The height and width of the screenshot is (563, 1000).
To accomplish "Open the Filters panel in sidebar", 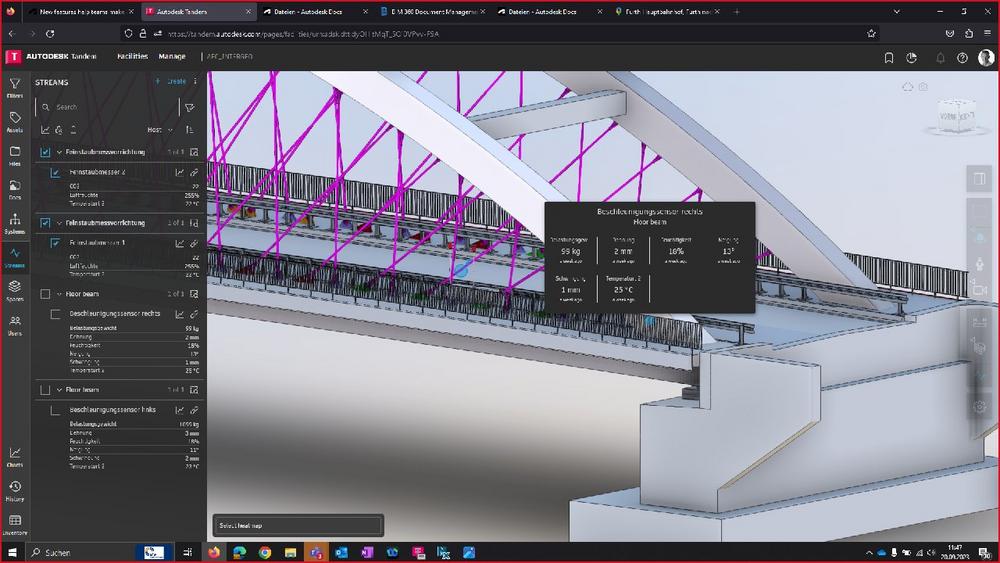I will [15, 87].
